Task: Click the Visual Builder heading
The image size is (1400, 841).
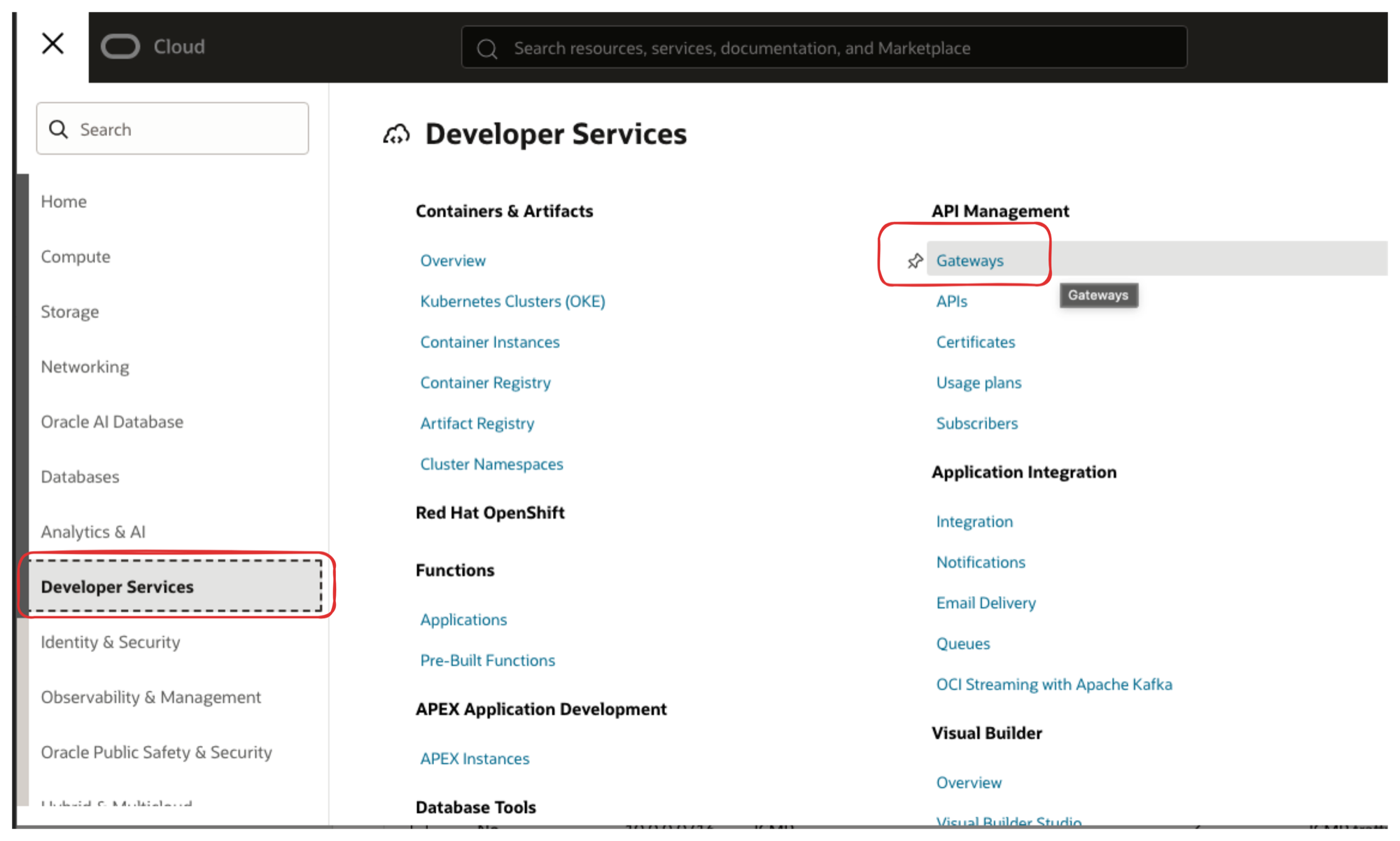Action: [x=986, y=733]
